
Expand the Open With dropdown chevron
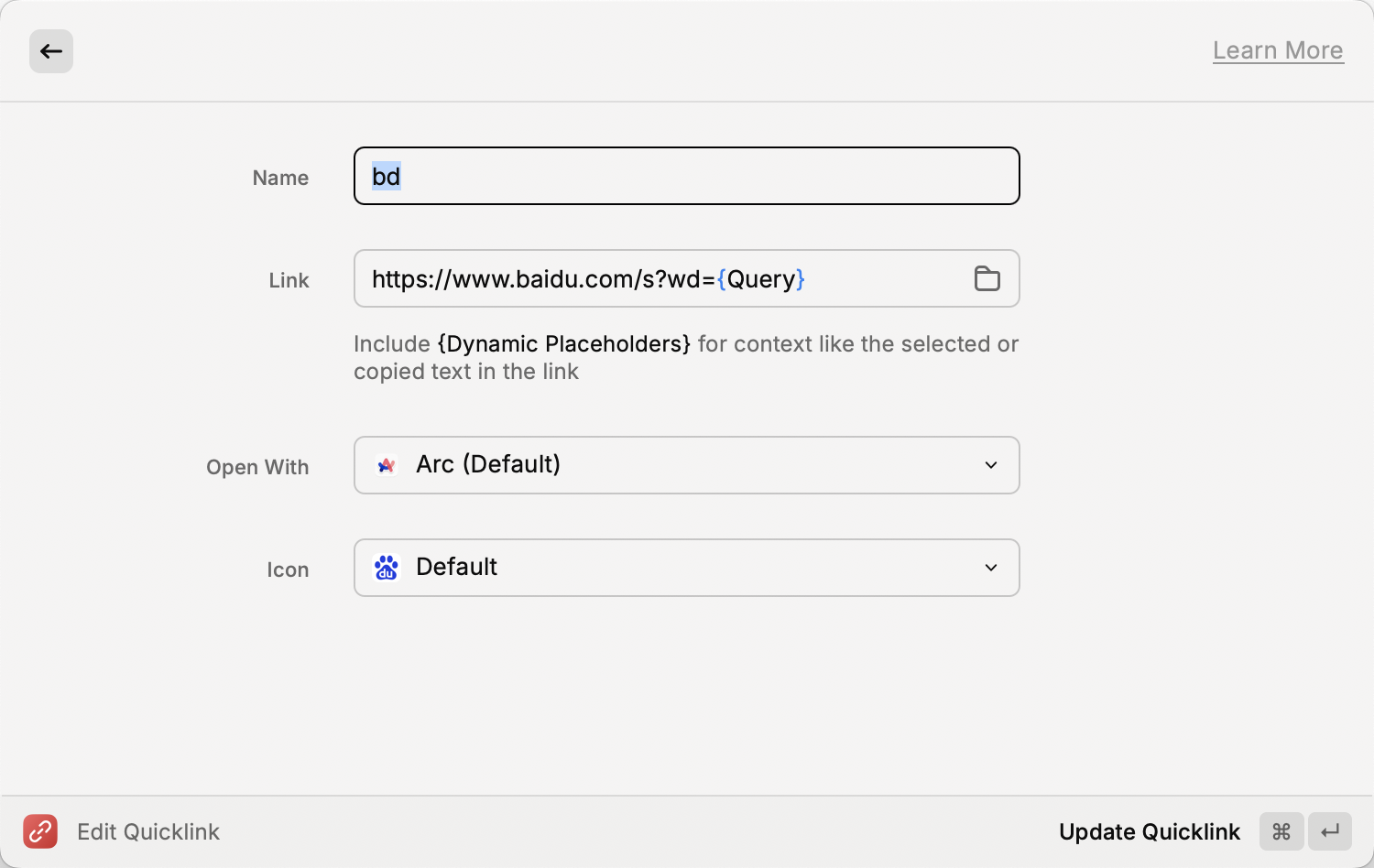click(x=990, y=465)
